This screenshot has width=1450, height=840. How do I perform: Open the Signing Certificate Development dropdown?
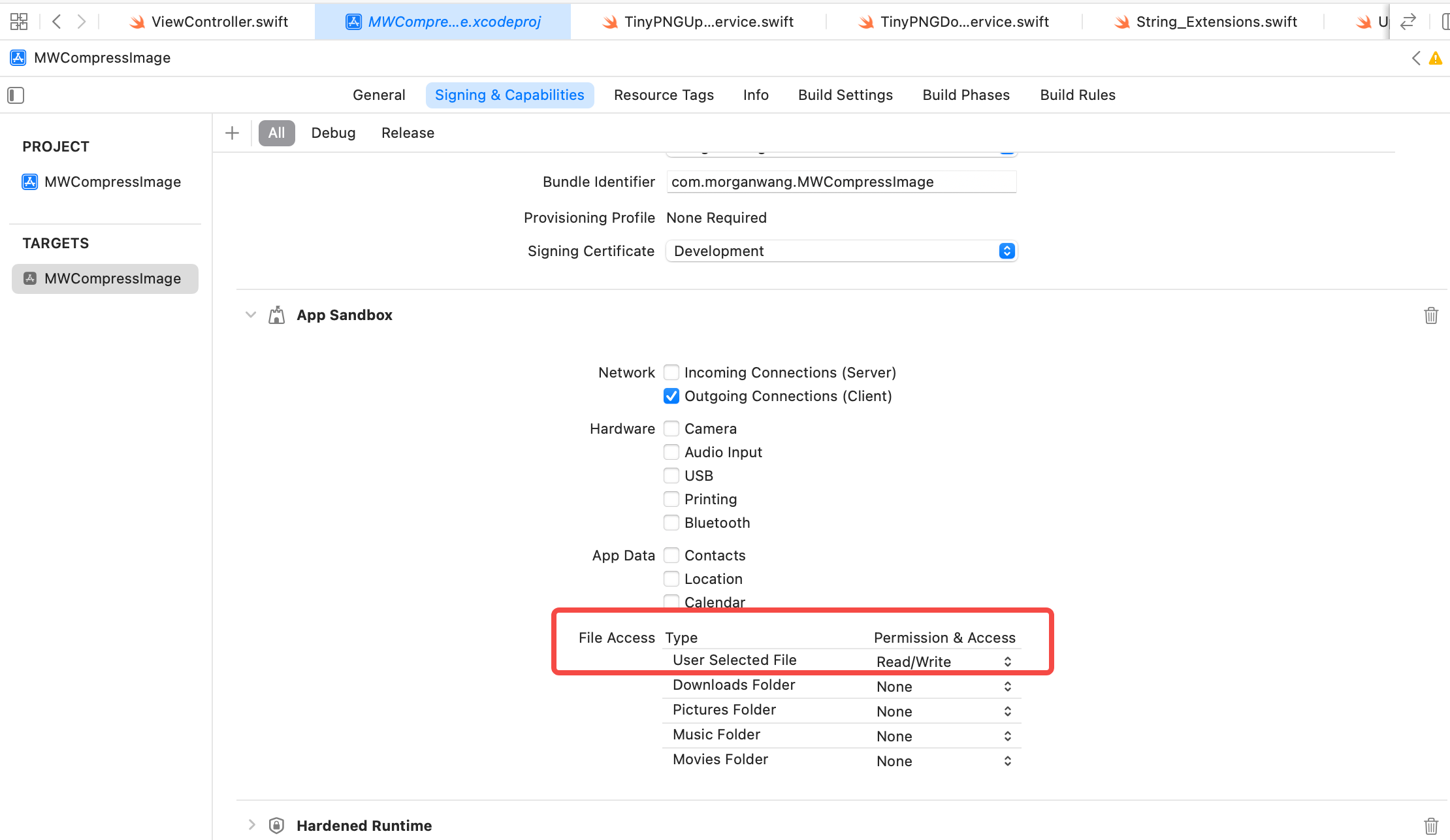pos(841,251)
